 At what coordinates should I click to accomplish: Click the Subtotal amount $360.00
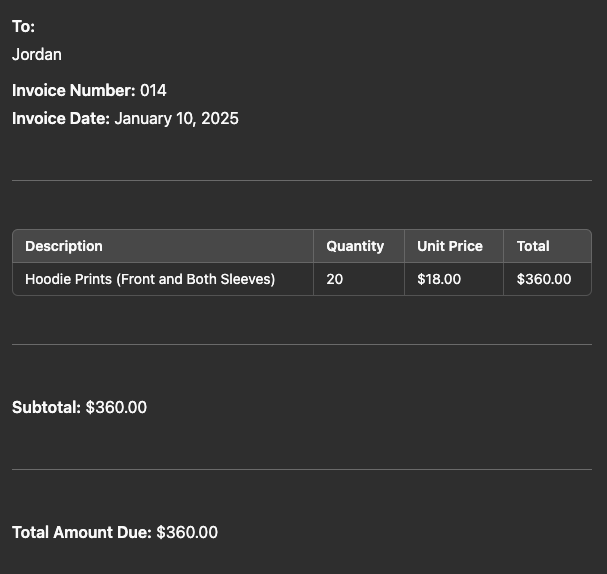pyautogui.click(x=116, y=407)
